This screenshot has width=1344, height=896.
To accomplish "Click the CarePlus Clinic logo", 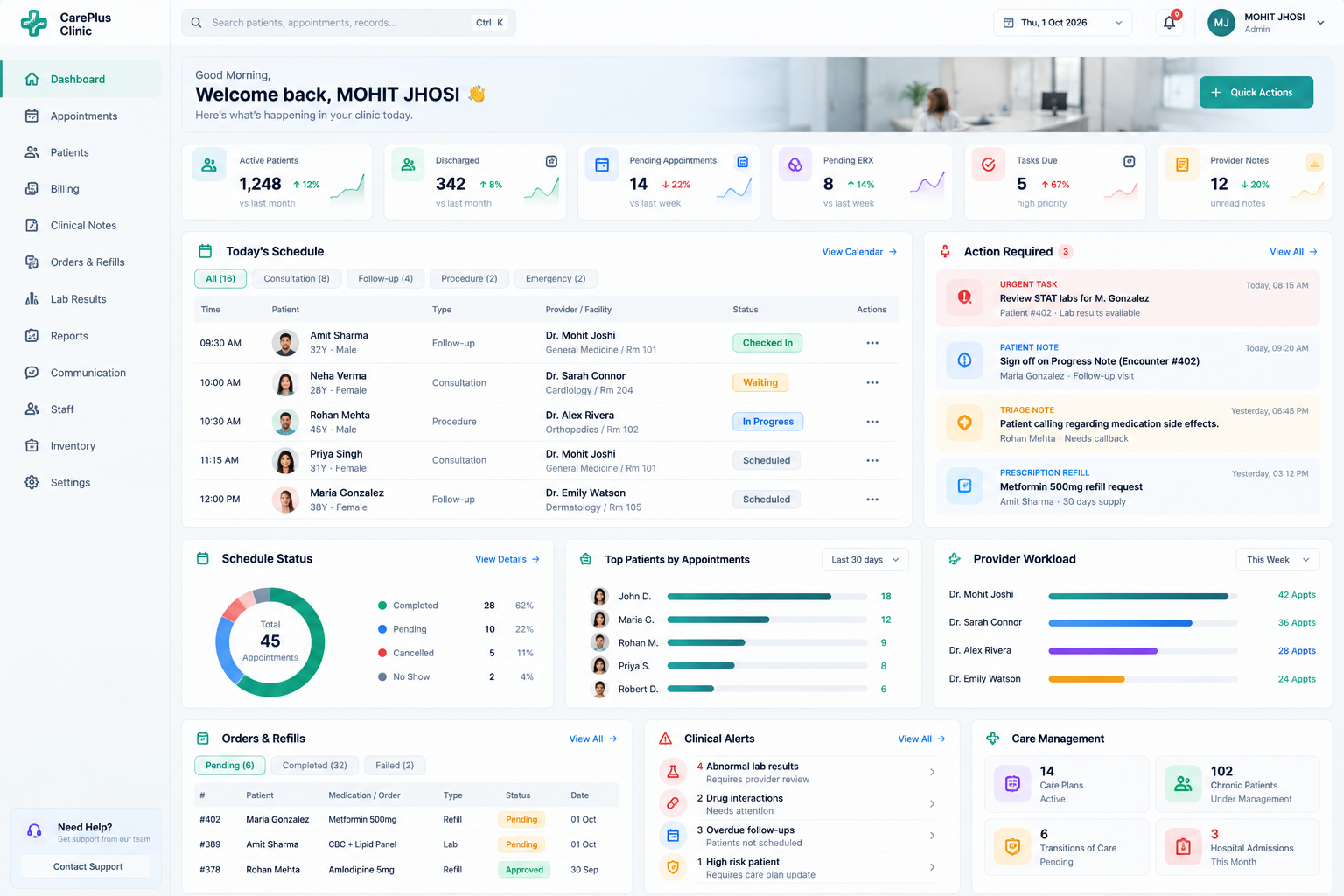I will click(x=66, y=24).
